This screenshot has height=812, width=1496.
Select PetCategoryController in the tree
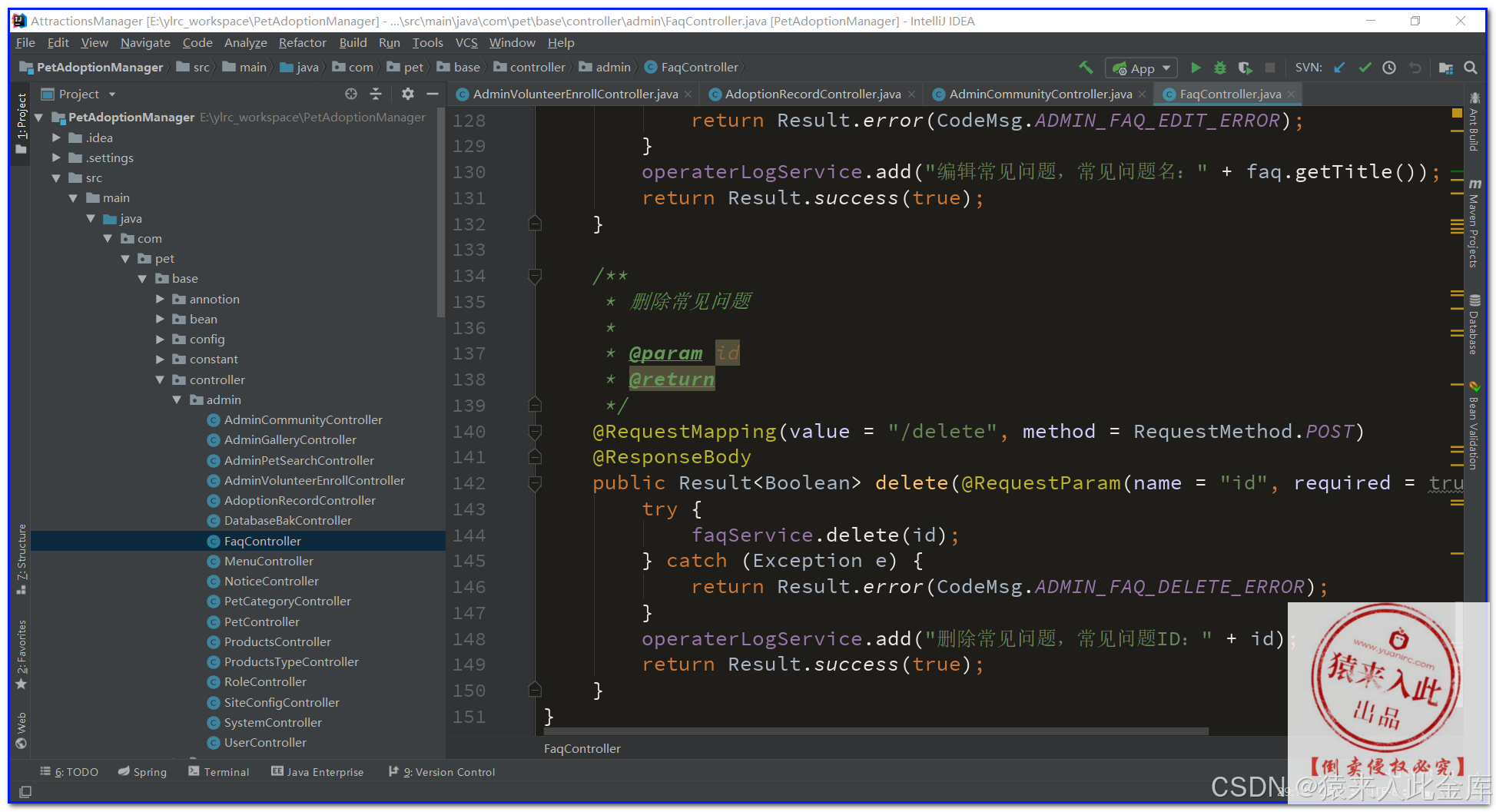(287, 601)
